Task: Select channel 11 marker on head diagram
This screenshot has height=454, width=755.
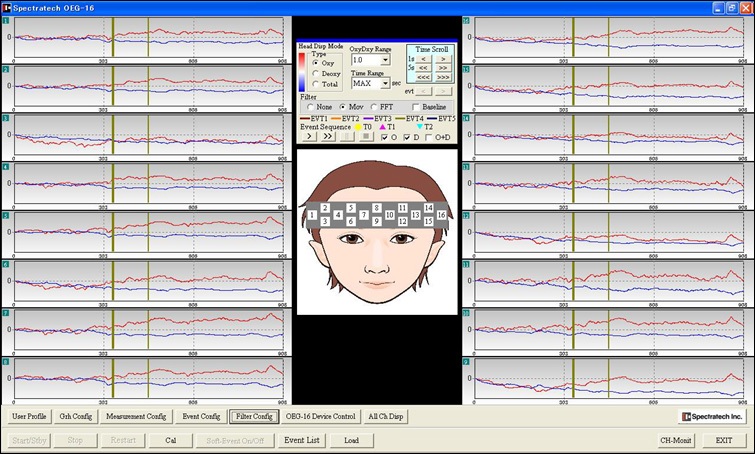Action: coord(403,208)
